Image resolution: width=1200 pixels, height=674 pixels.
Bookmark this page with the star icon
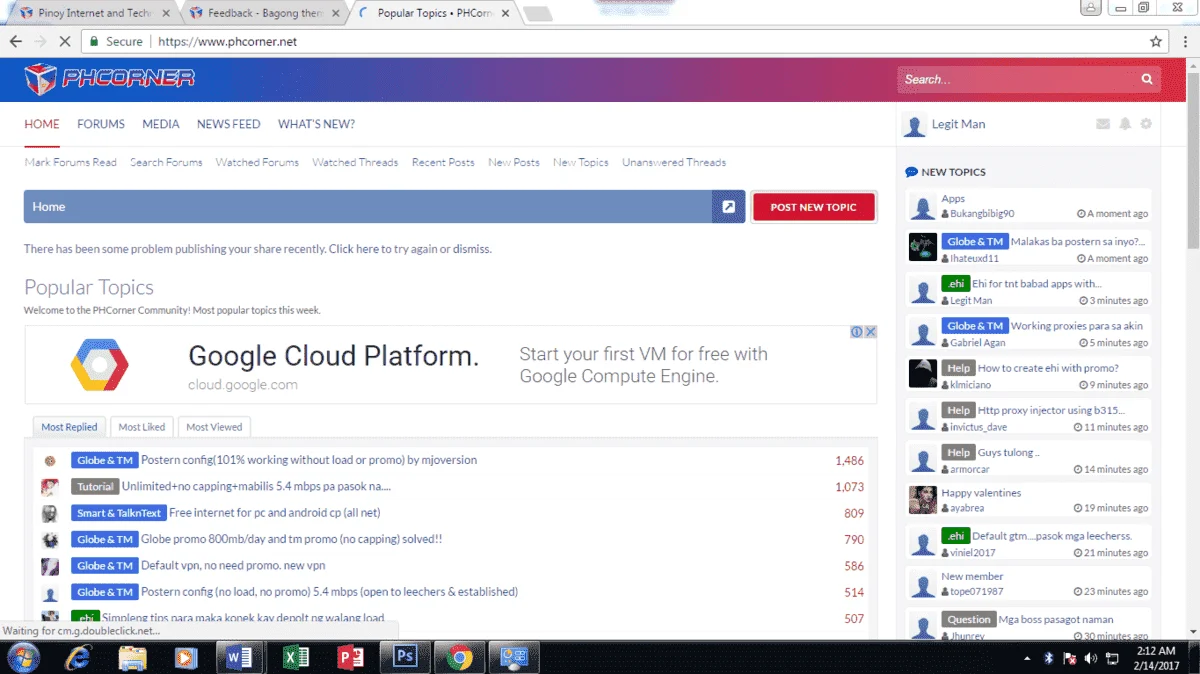[x=1156, y=42]
